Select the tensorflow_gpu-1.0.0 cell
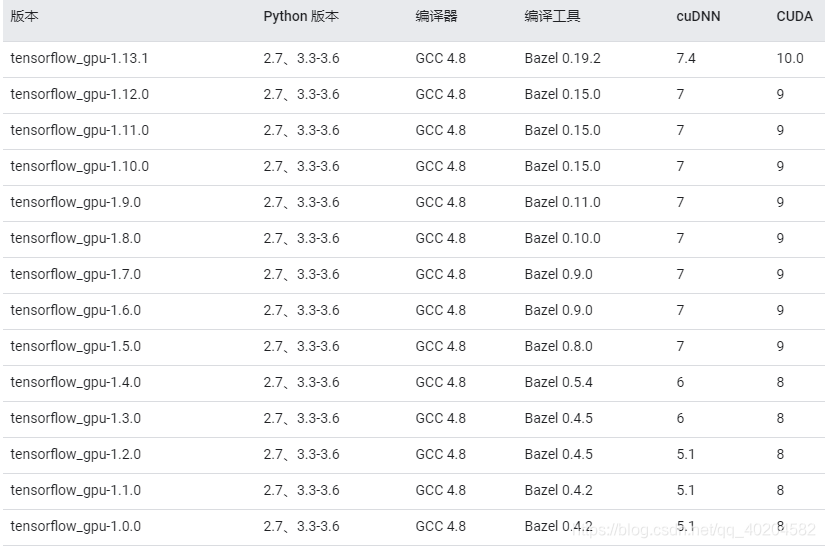Image resolution: width=825 pixels, height=548 pixels. [75, 526]
